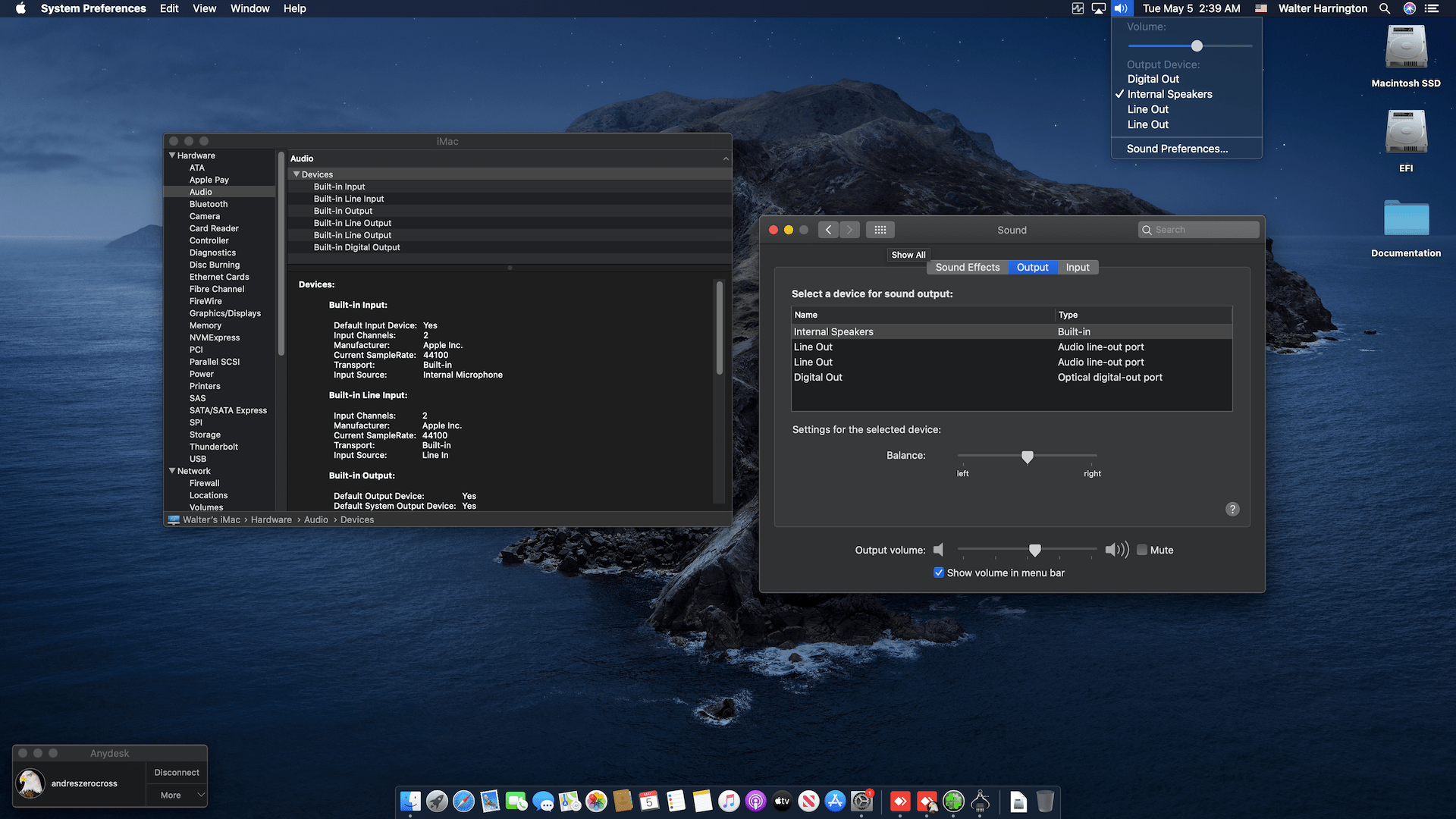The height and width of the screenshot is (819, 1456).
Task: Open Safari from the Dock
Action: click(463, 801)
